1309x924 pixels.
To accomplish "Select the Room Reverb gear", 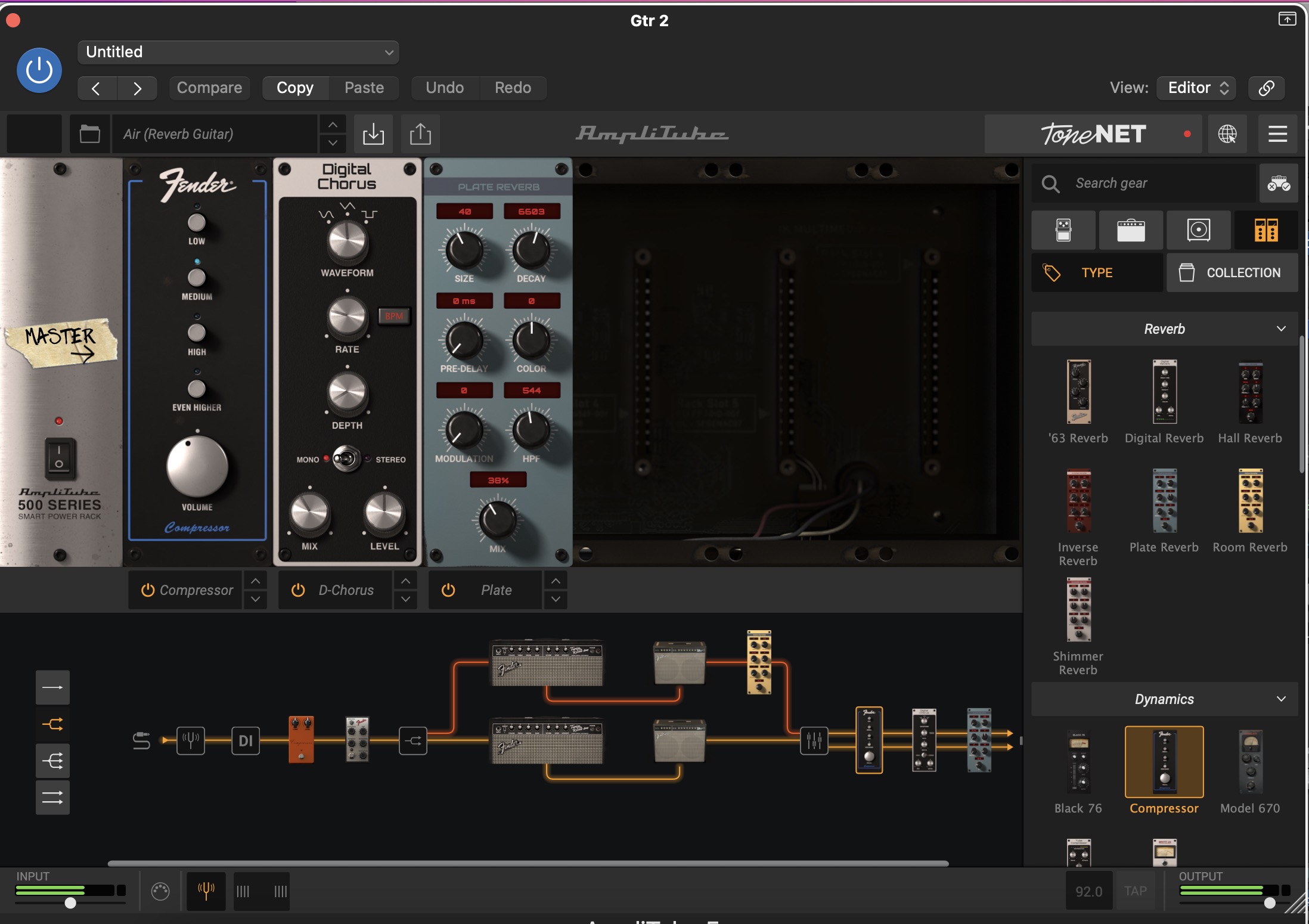I will click(1250, 511).
